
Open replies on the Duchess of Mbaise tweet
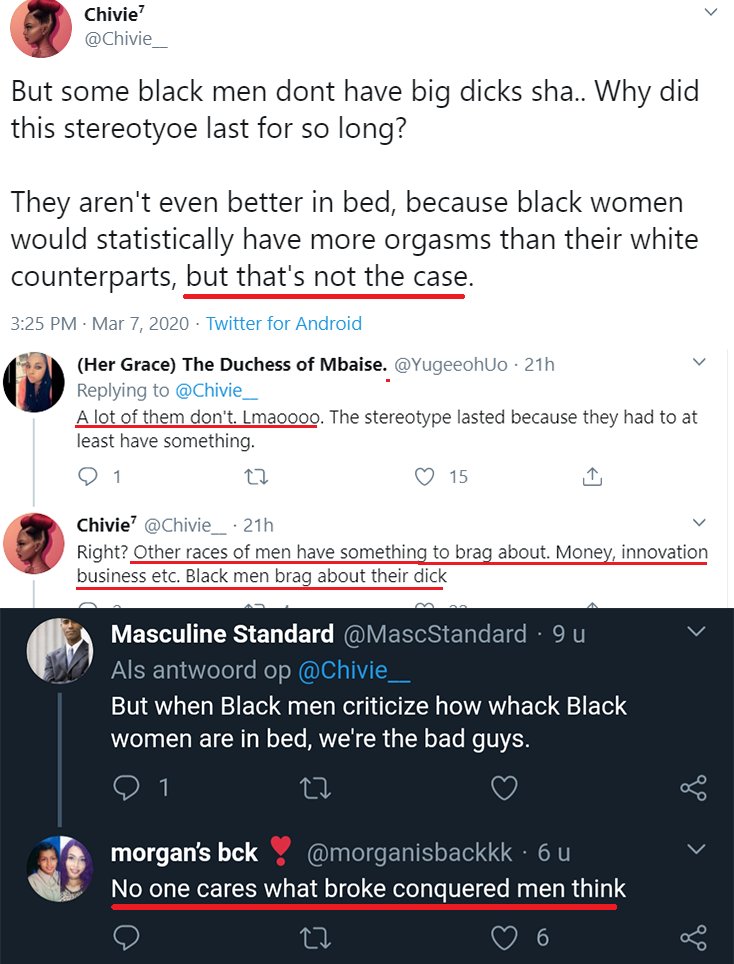coord(89,477)
